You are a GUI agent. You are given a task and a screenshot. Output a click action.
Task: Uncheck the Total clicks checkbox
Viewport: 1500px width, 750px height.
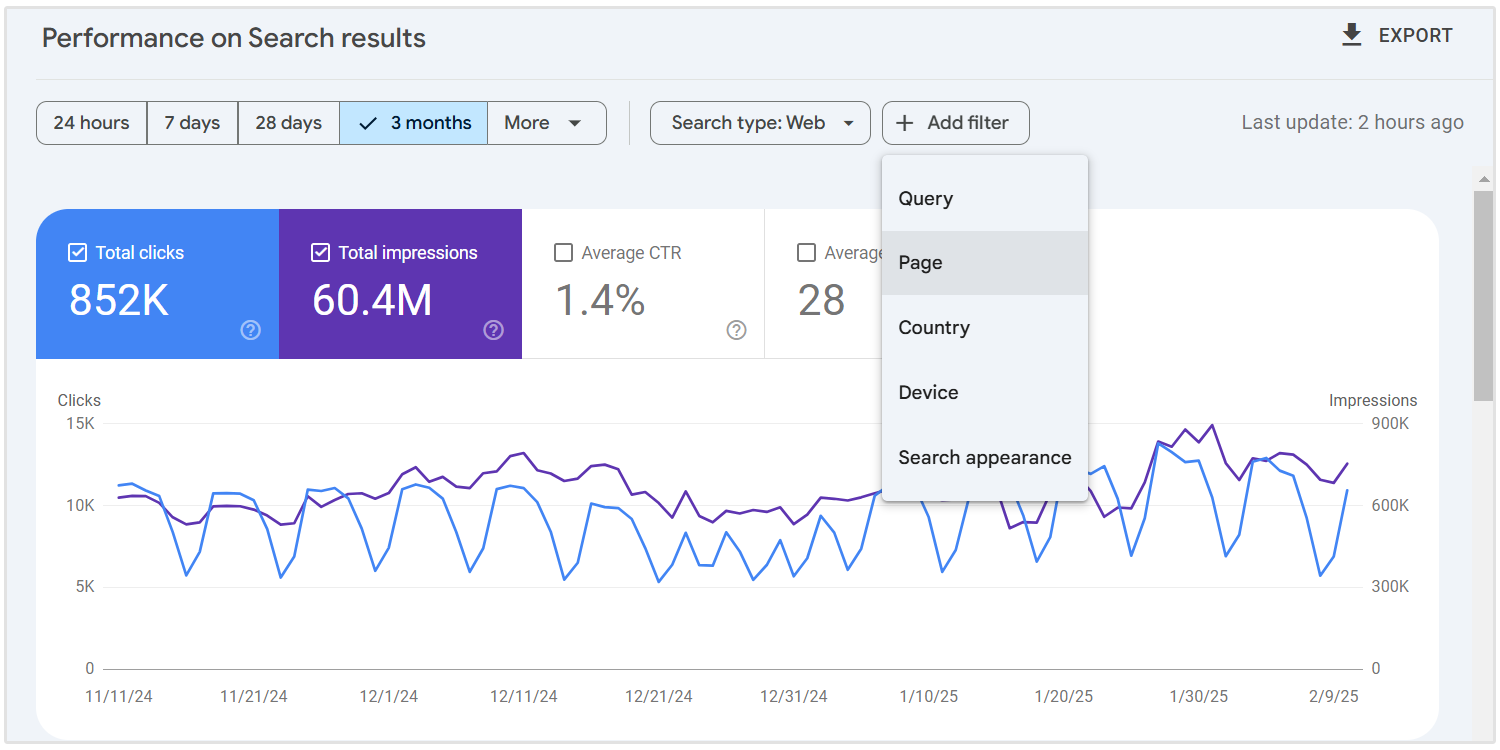(x=77, y=253)
